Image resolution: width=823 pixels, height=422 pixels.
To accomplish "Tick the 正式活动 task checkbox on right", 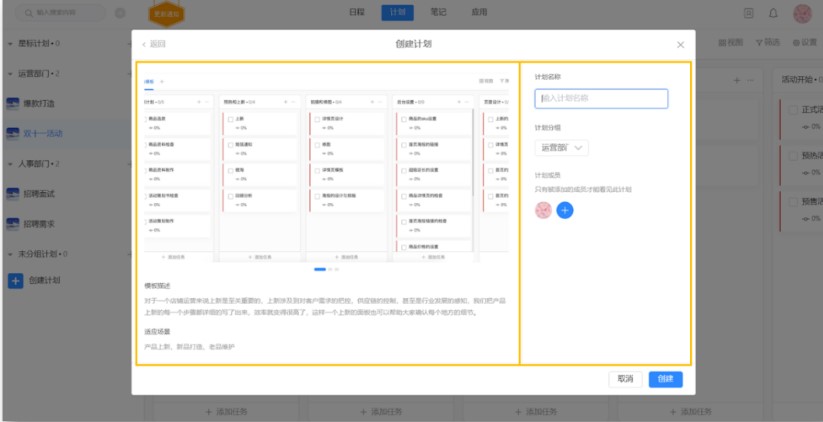I will [791, 110].
